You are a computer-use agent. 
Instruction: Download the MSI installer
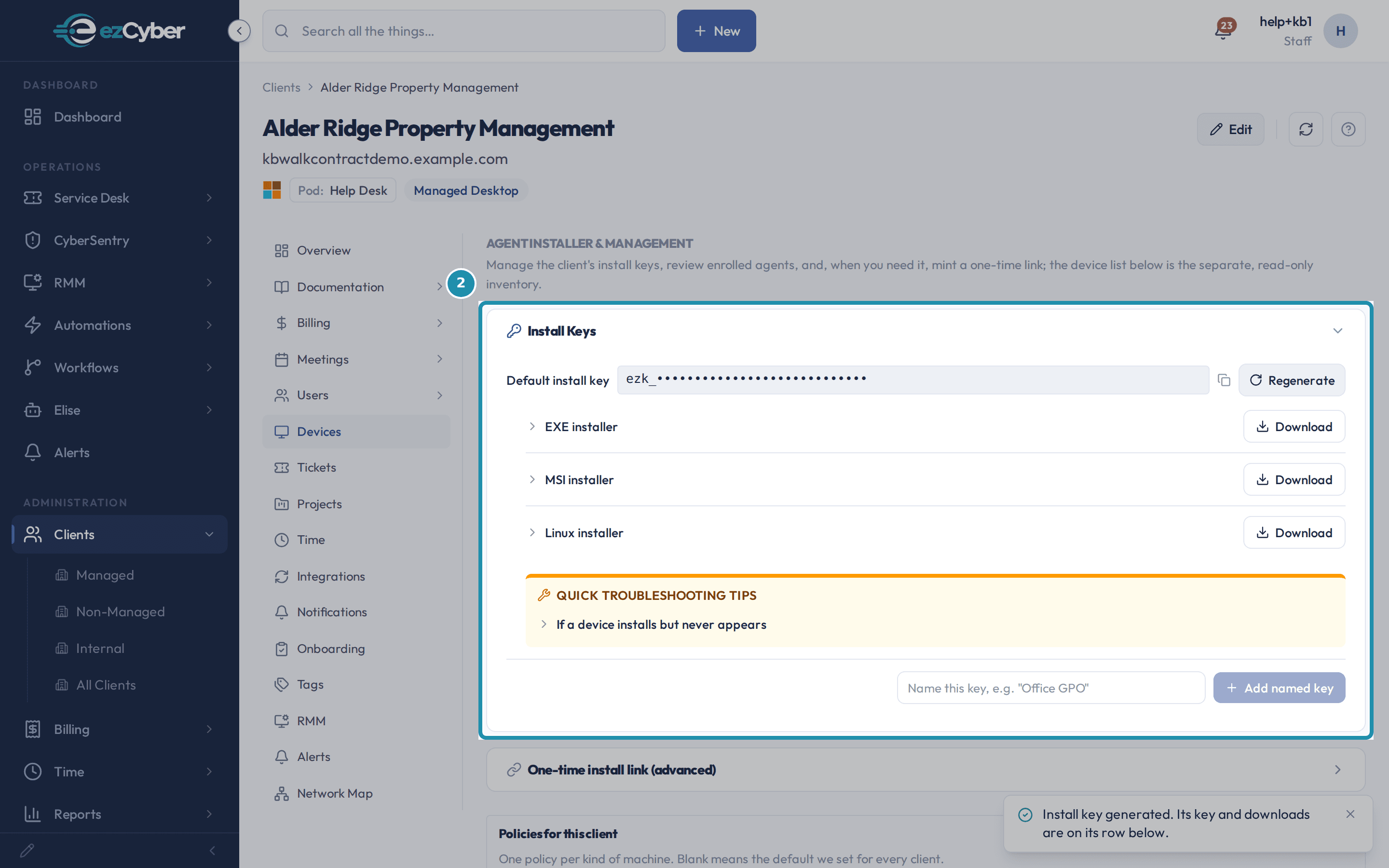coord(1294,479)
